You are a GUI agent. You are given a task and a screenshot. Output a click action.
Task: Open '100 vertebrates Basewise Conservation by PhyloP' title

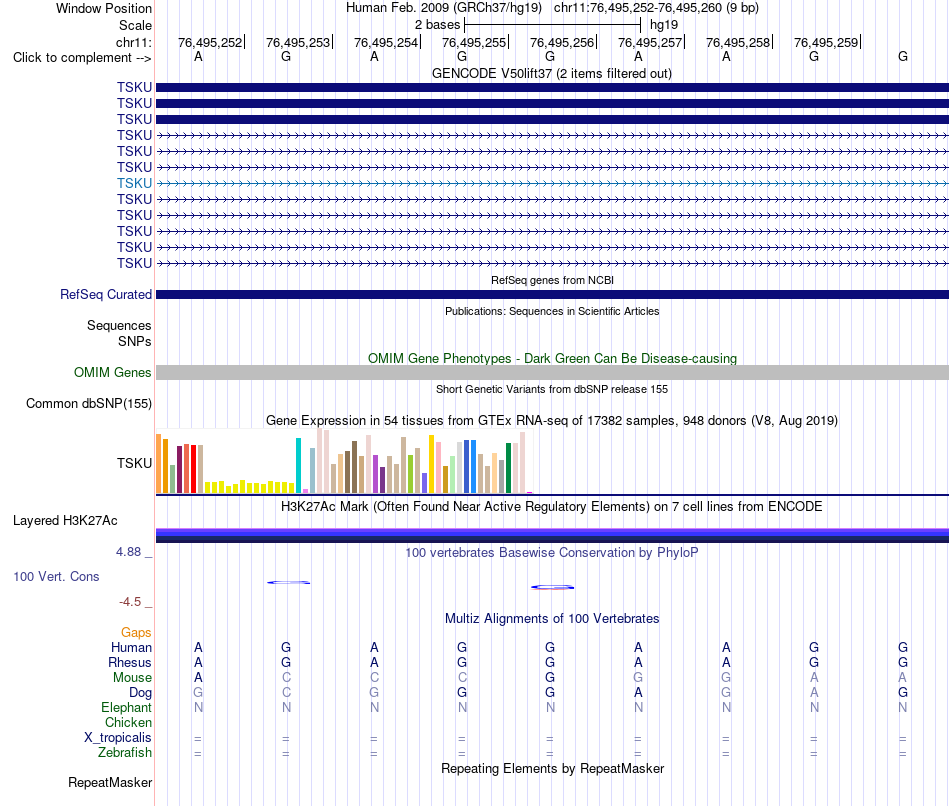pyautogui.click(x=552, y=553)
